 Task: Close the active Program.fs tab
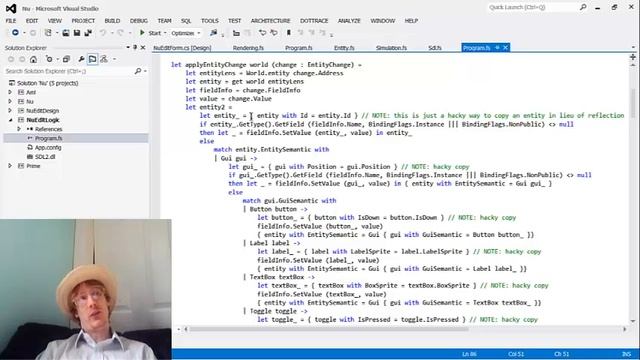point(505,48)
